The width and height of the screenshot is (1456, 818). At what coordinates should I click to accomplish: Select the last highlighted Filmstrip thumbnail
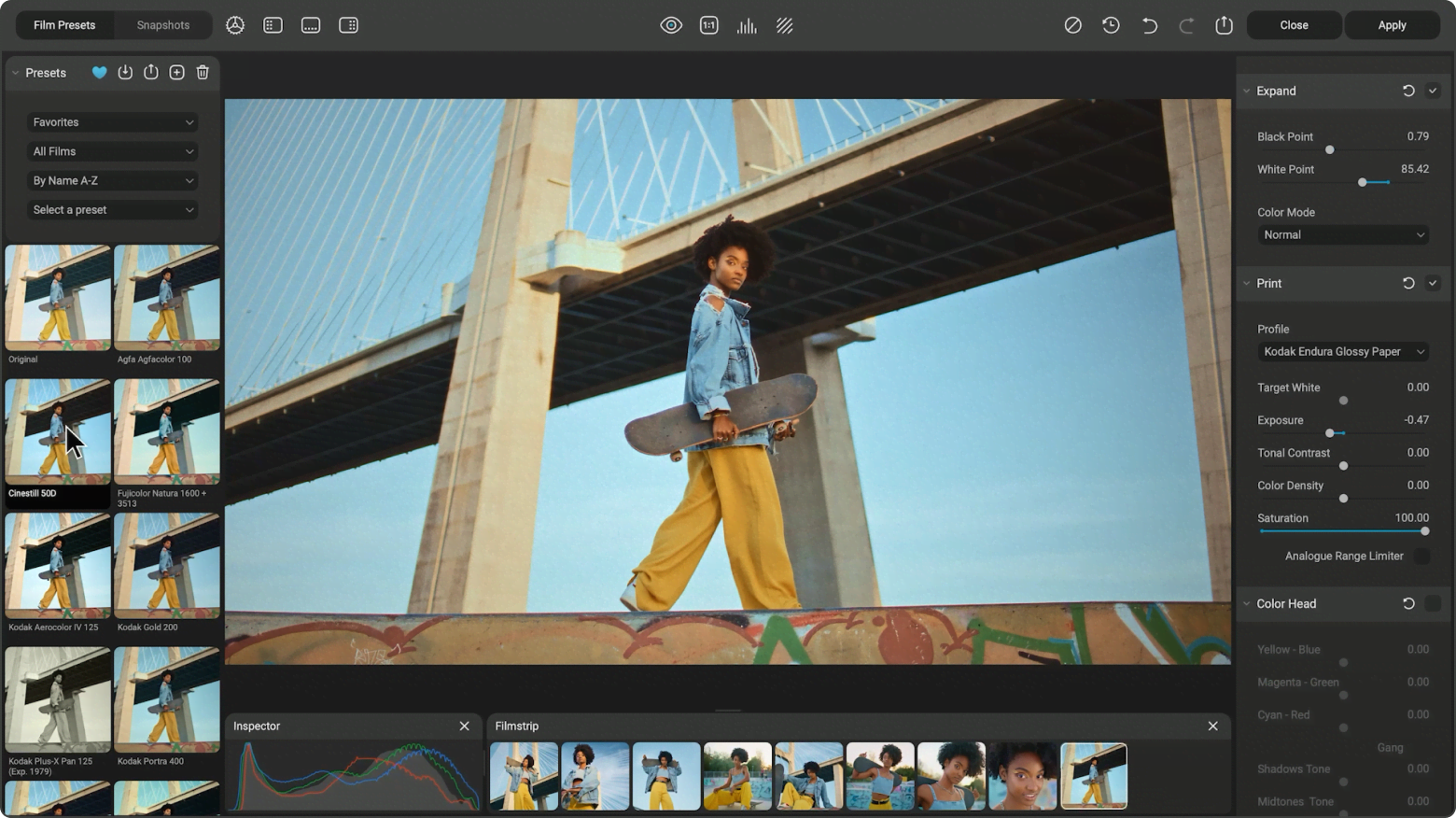(1094, 776)
